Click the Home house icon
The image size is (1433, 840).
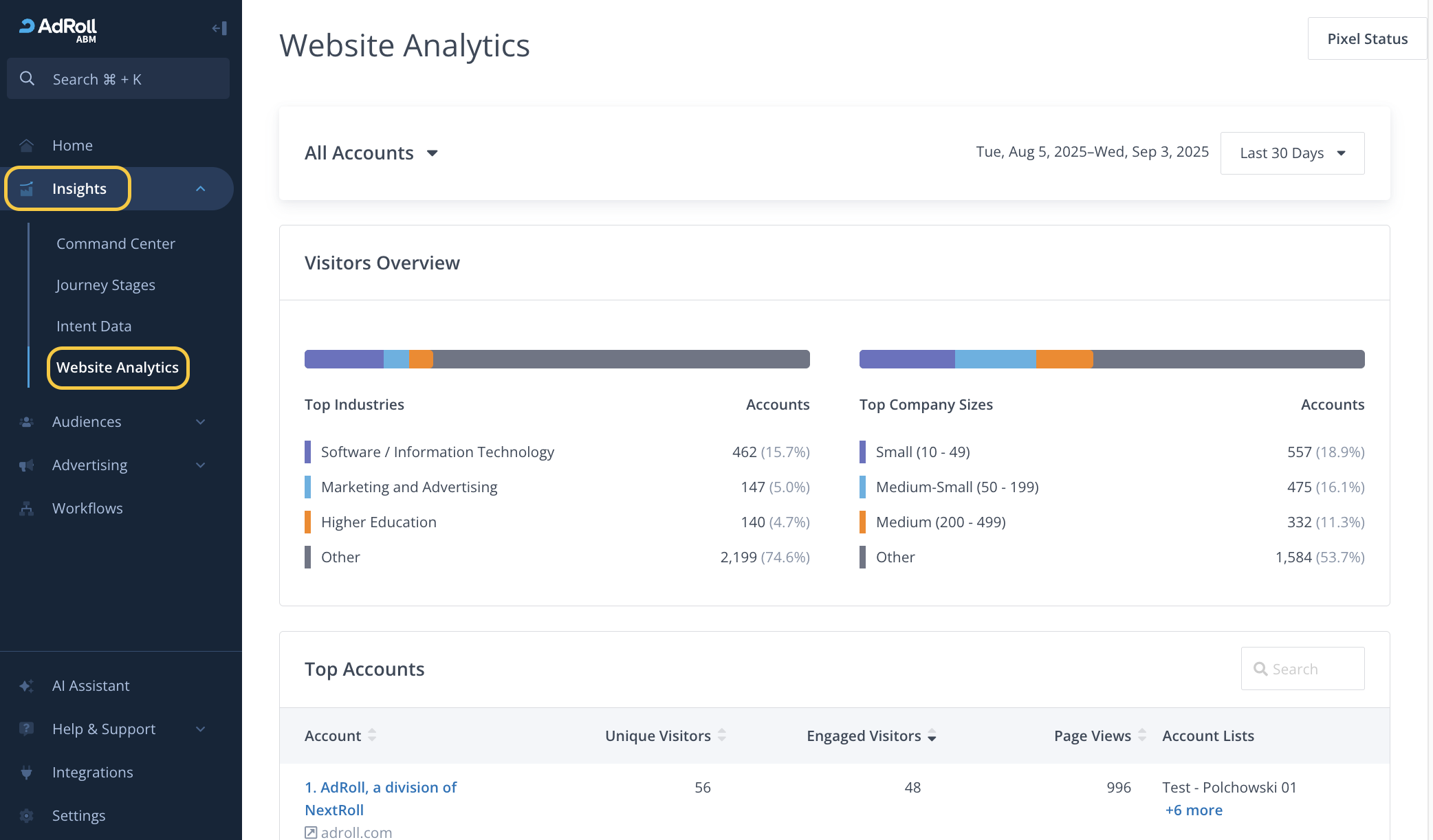tap(27, 145)
